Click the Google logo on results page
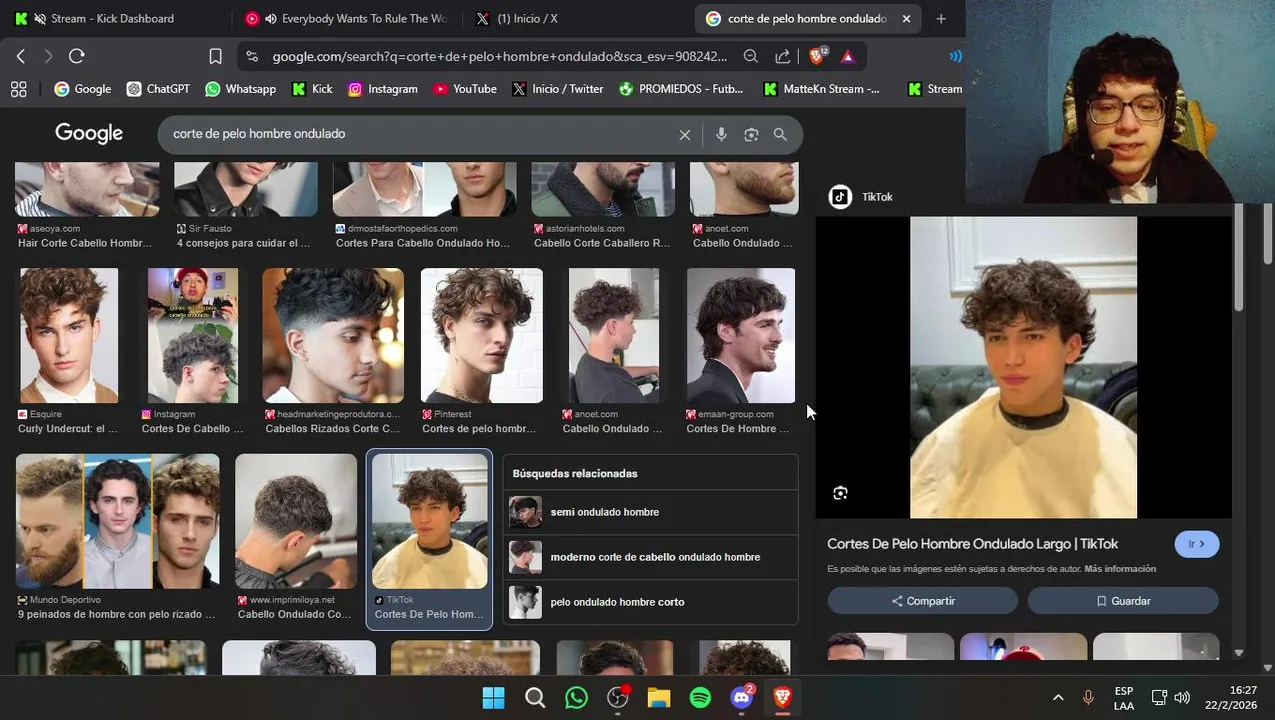The image size is (1275, 720). (89, 133)
